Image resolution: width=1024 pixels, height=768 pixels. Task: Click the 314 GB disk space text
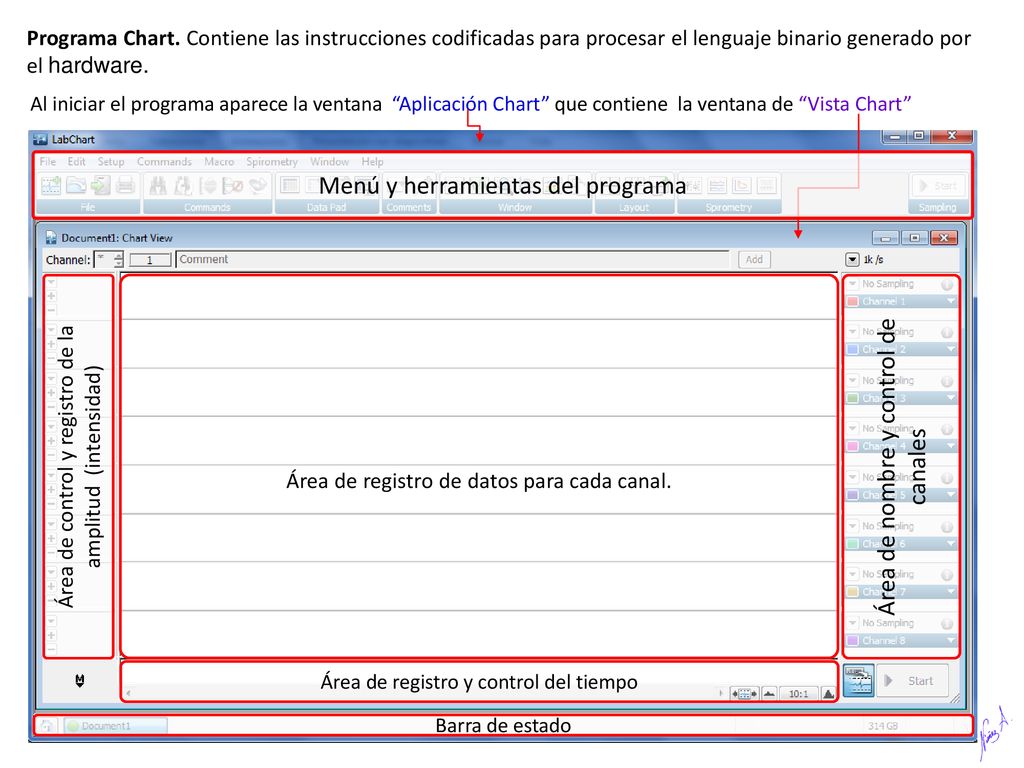(x=882, y=726)
